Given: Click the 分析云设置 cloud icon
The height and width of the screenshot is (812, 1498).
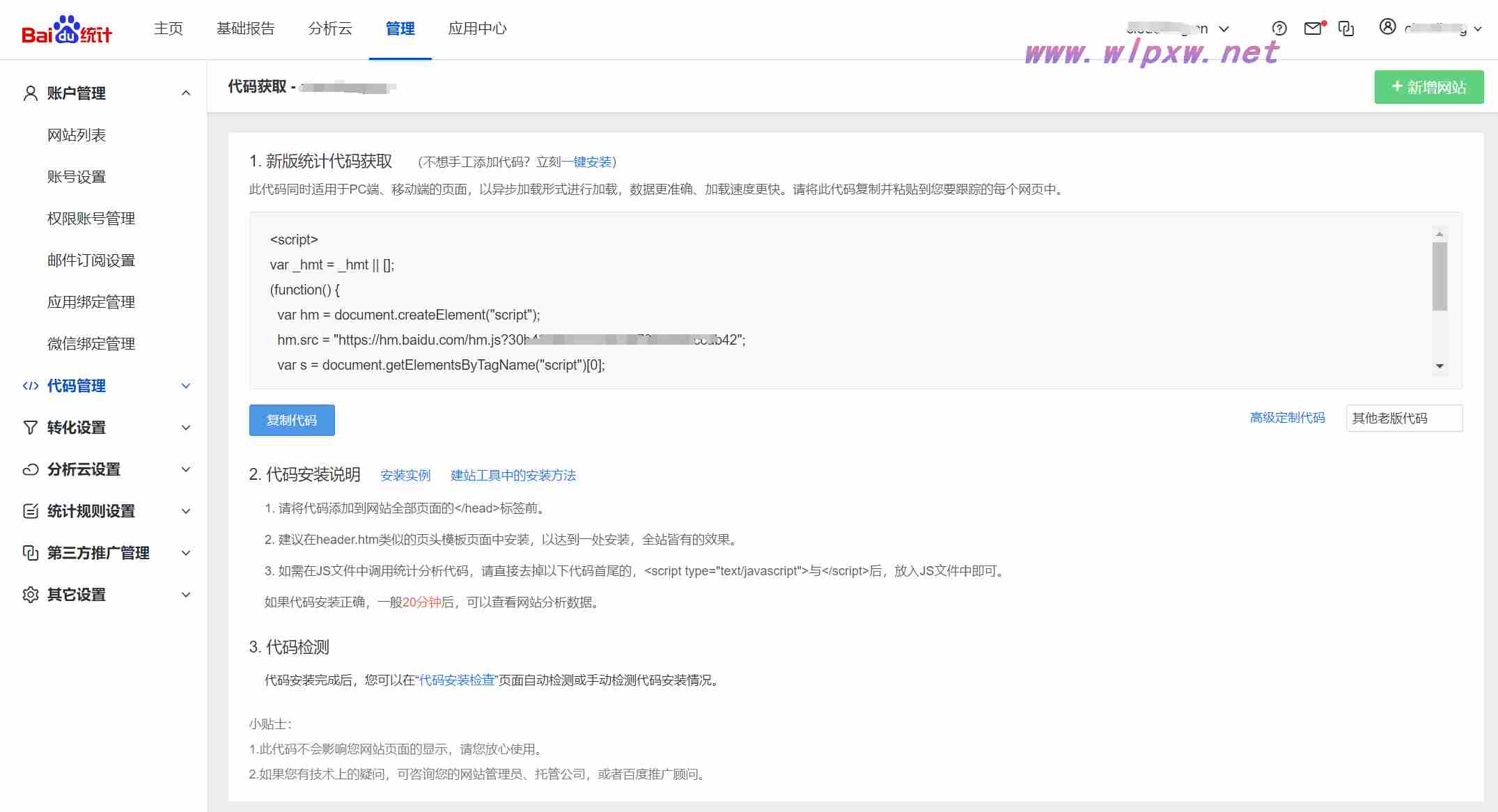Looking at the screenshot, I should [x=31, y=469].
